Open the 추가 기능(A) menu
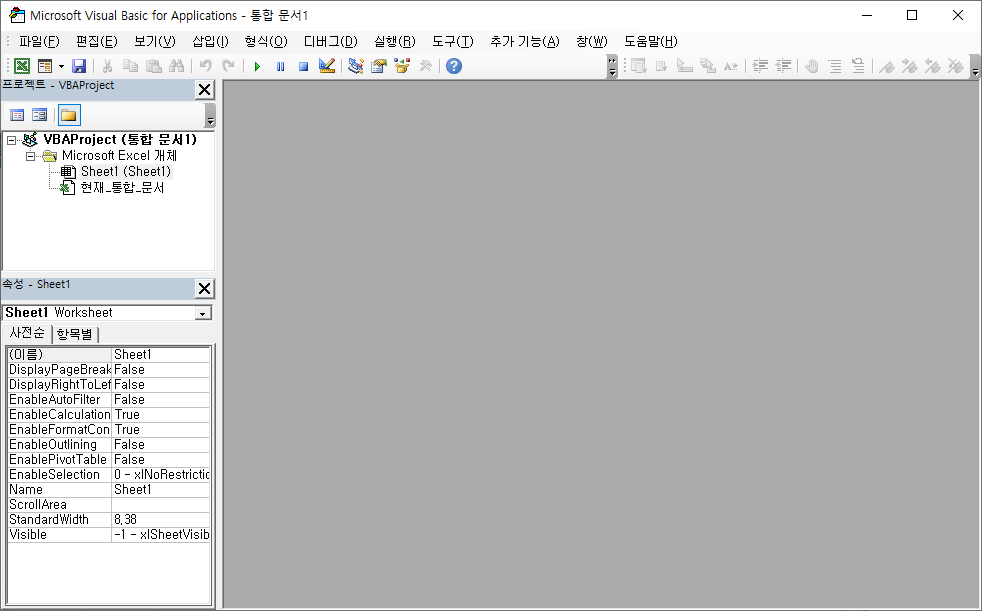 pos(525,41)
